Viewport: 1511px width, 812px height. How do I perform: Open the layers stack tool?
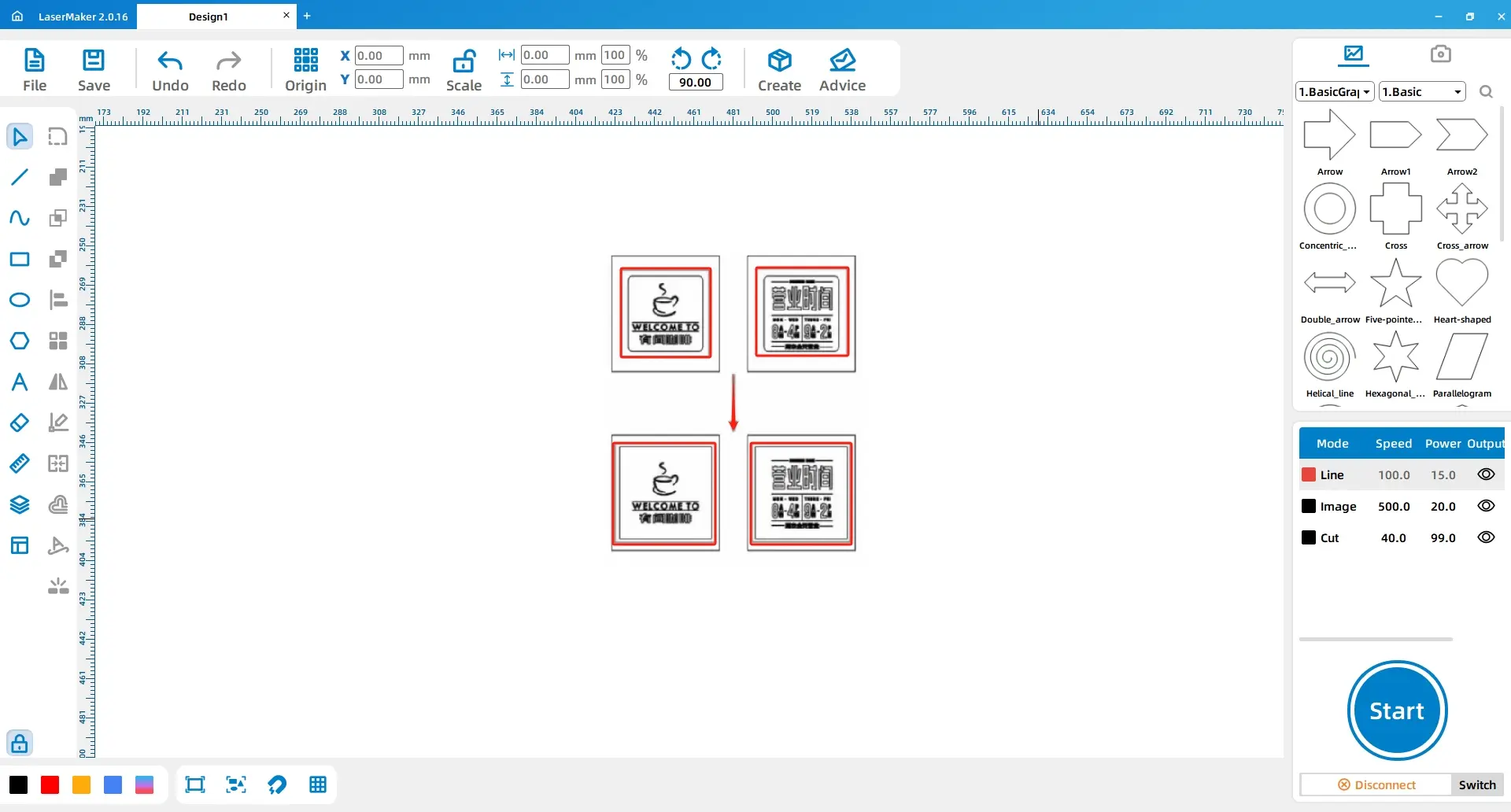pos(20,504)
